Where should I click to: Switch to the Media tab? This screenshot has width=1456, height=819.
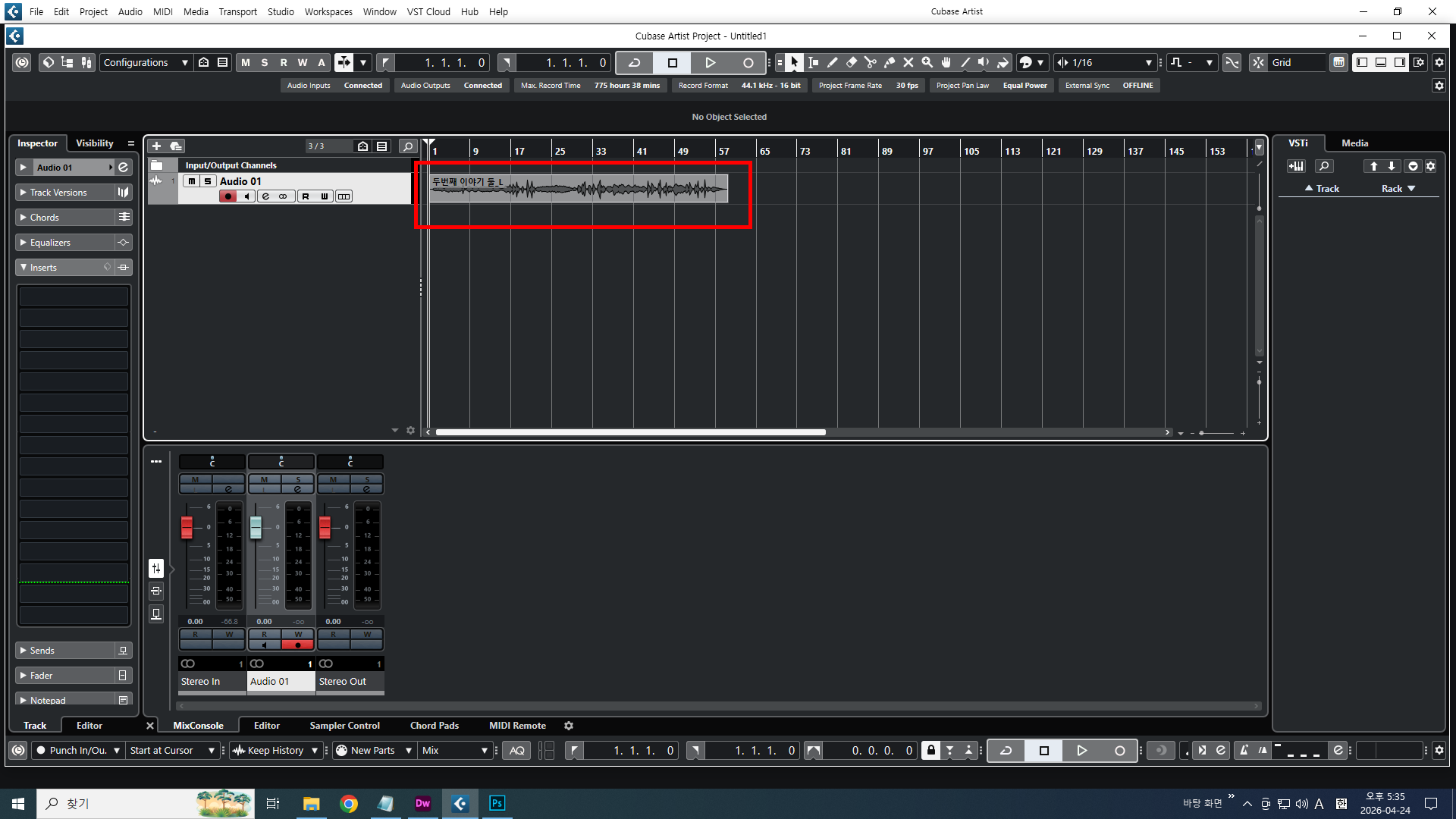pos(1355,143)
